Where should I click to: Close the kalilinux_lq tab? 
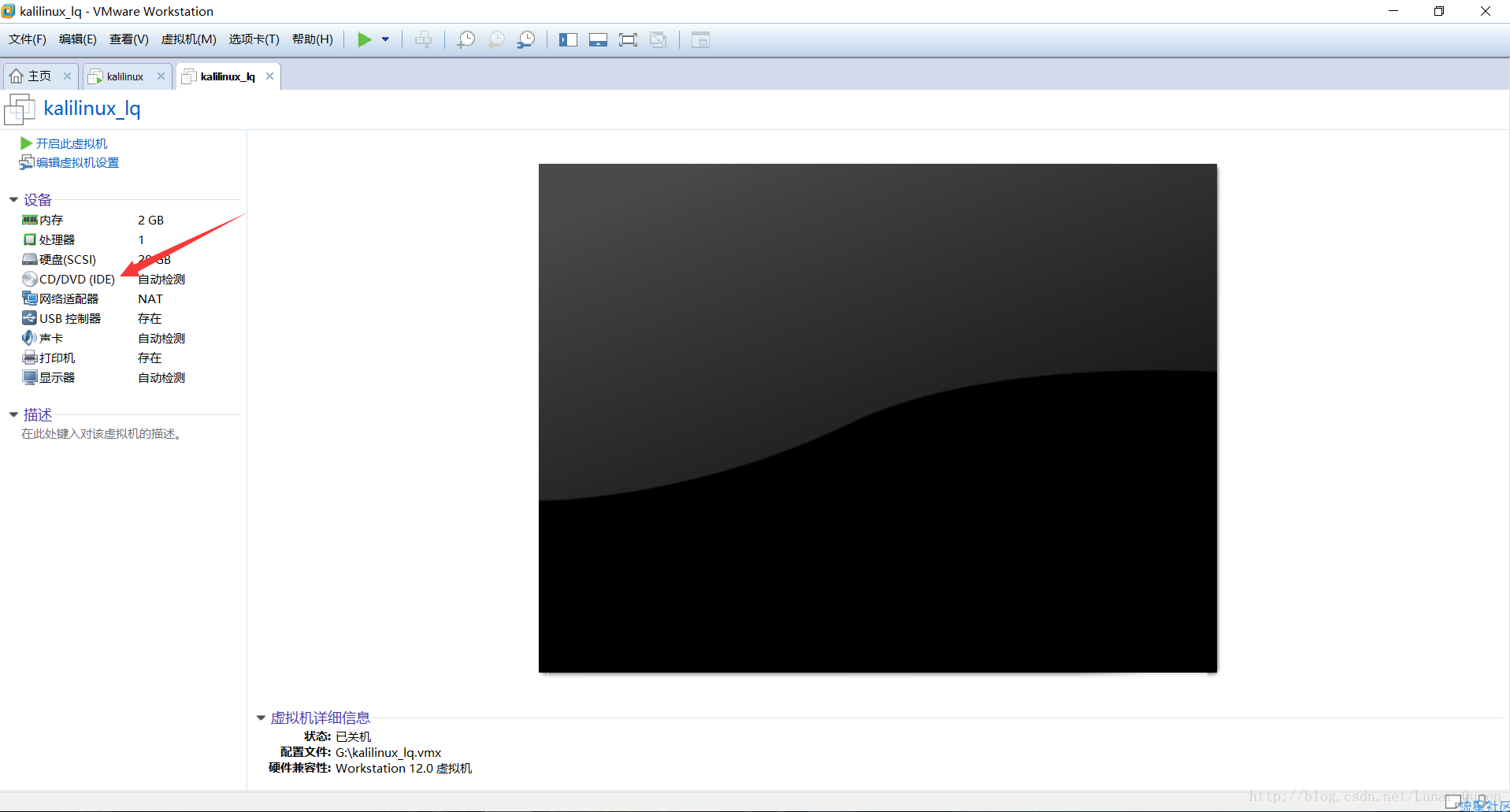coord(269,76)
